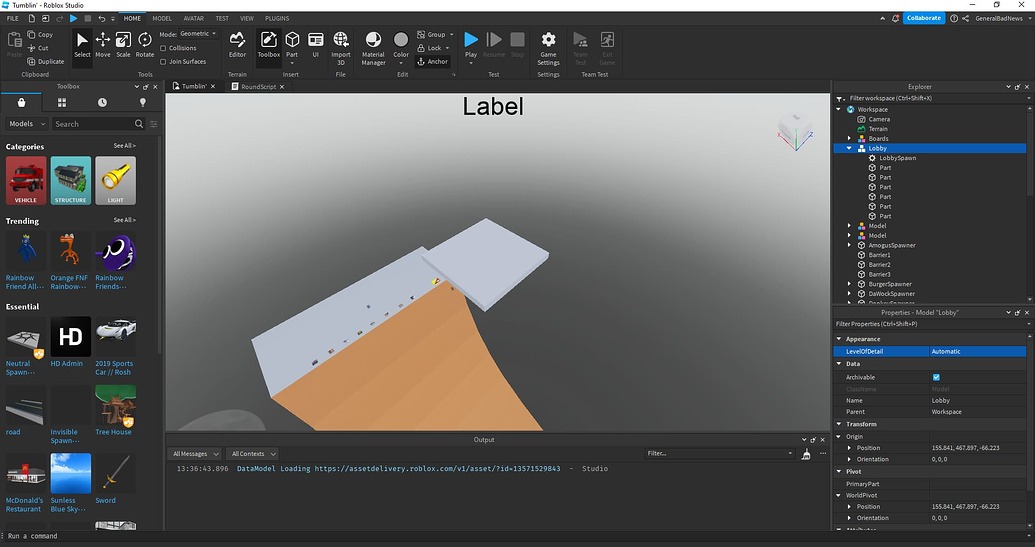1035x547 pixels.
Task: Switch to the Rotate tool
Action: click(145, 45)
